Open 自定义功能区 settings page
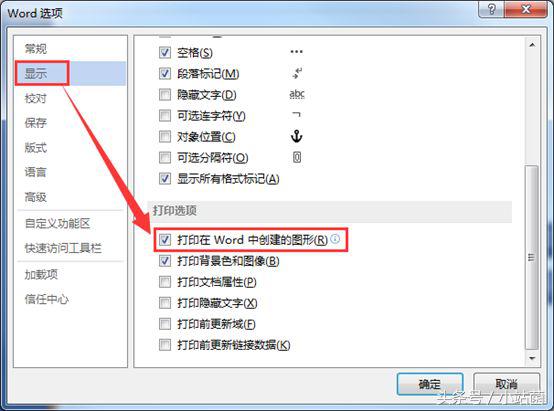Image resolution: width=554 pixels, height=411 pixels. [58, 223]
